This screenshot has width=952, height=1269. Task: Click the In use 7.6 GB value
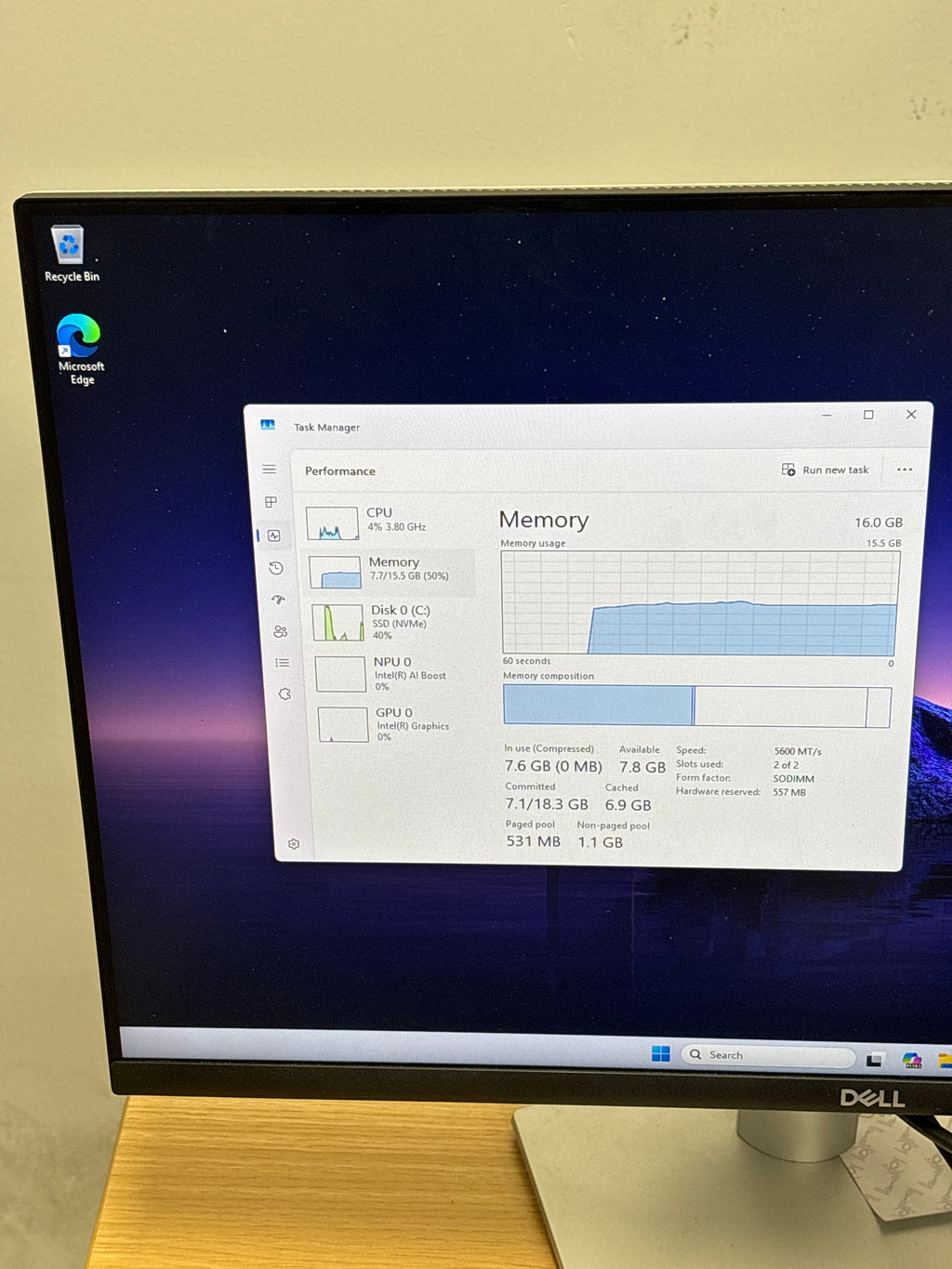pos(553,766)
